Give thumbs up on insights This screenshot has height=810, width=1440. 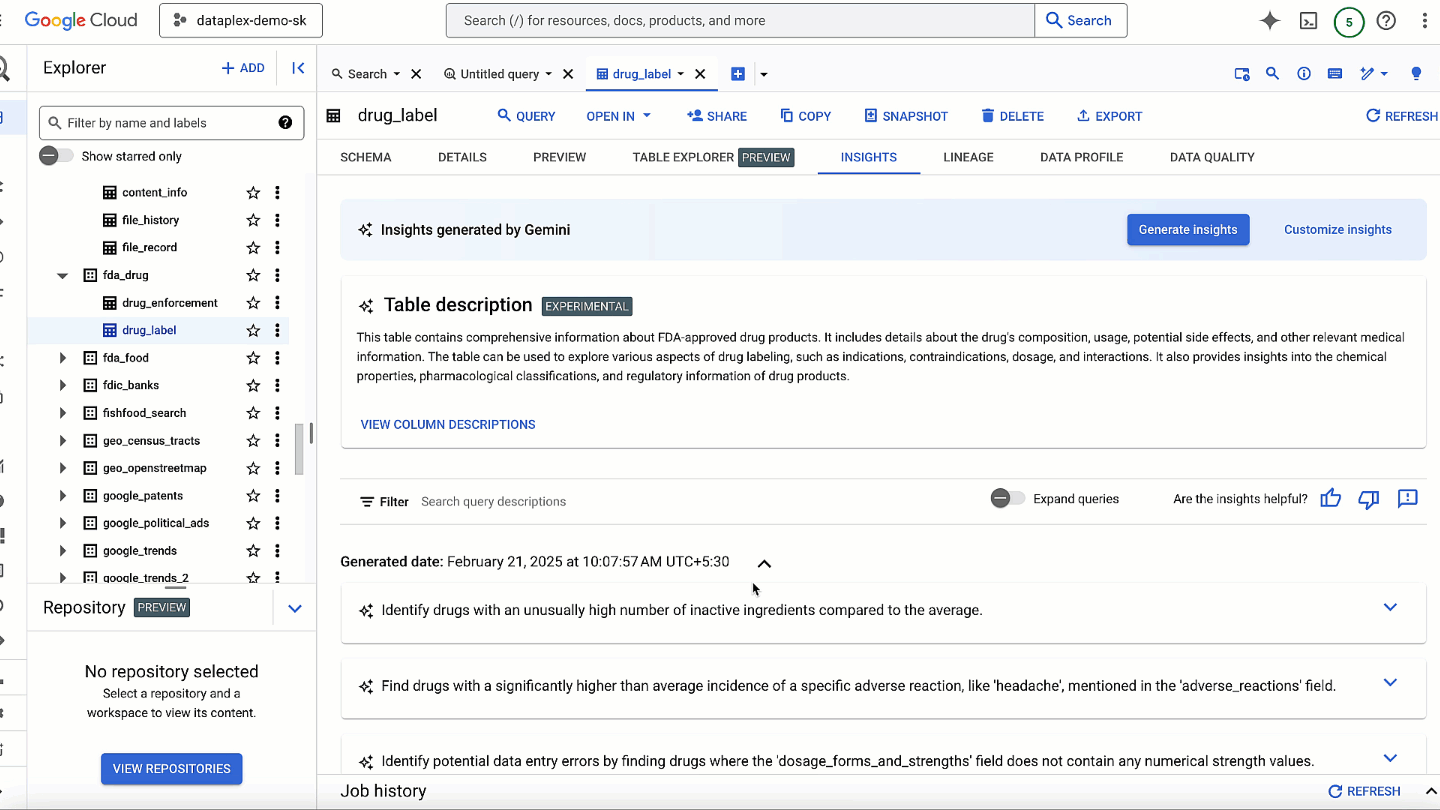tap(1331, 498)
